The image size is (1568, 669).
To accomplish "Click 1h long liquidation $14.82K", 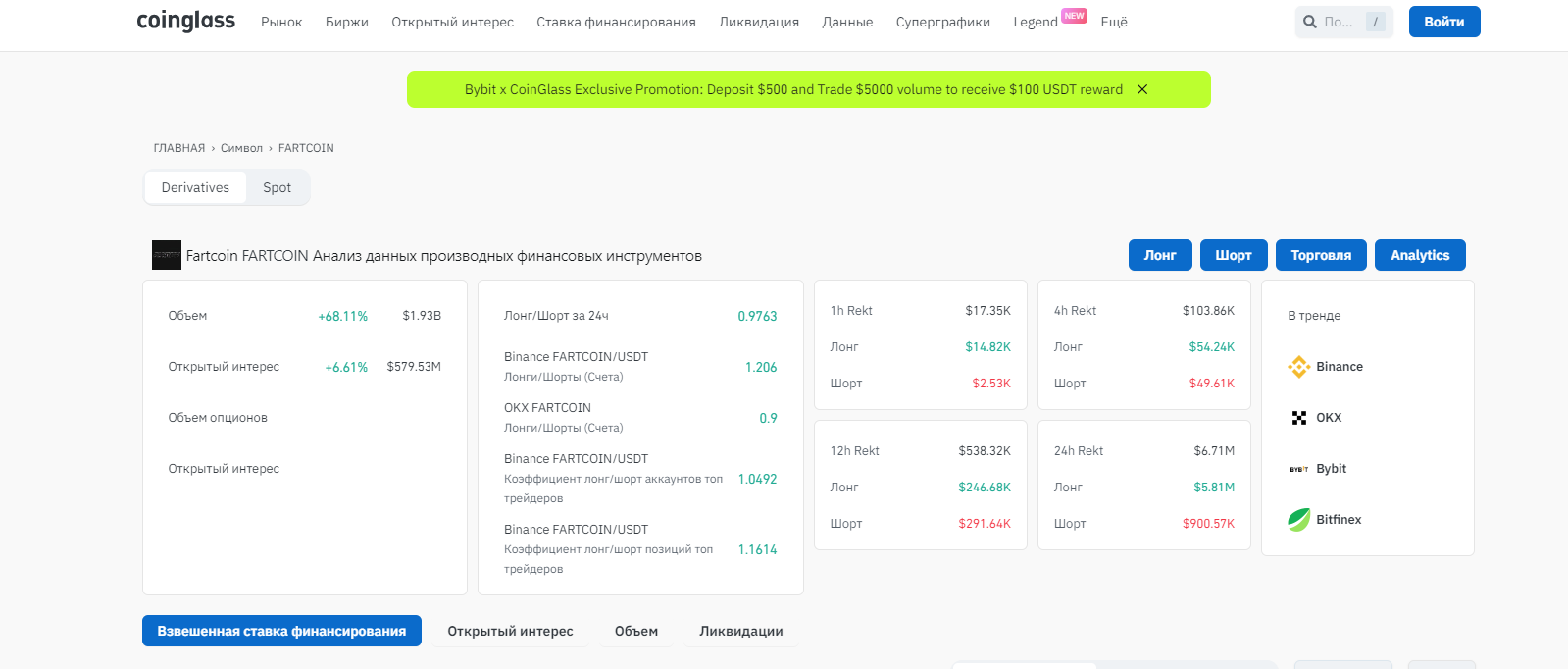I will (987, 347).
